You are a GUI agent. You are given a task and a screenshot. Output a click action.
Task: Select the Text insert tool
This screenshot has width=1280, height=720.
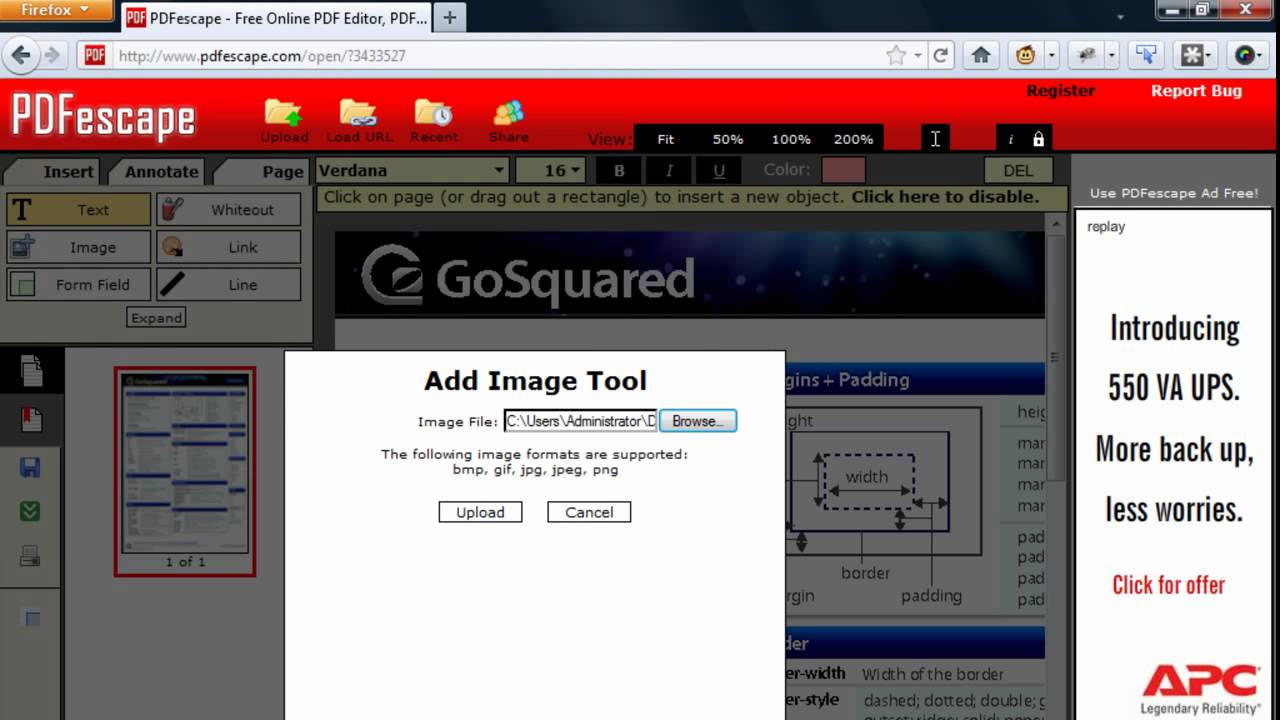tap(79, 210)
